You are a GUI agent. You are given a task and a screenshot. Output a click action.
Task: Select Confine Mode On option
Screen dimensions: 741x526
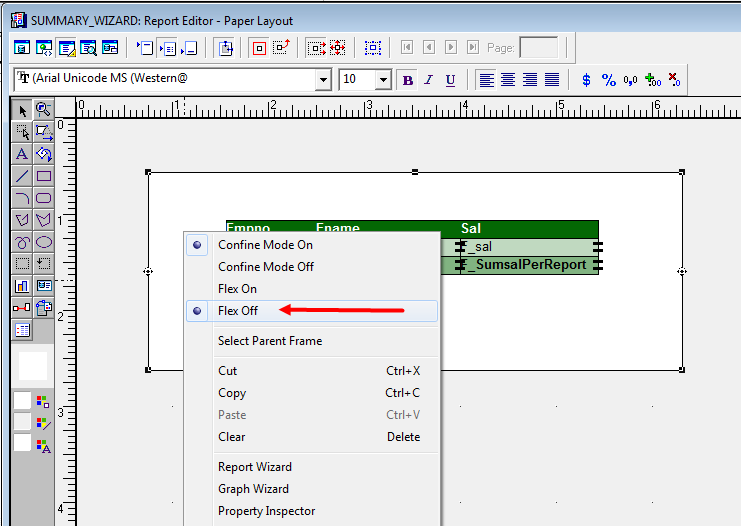[265, 245]
